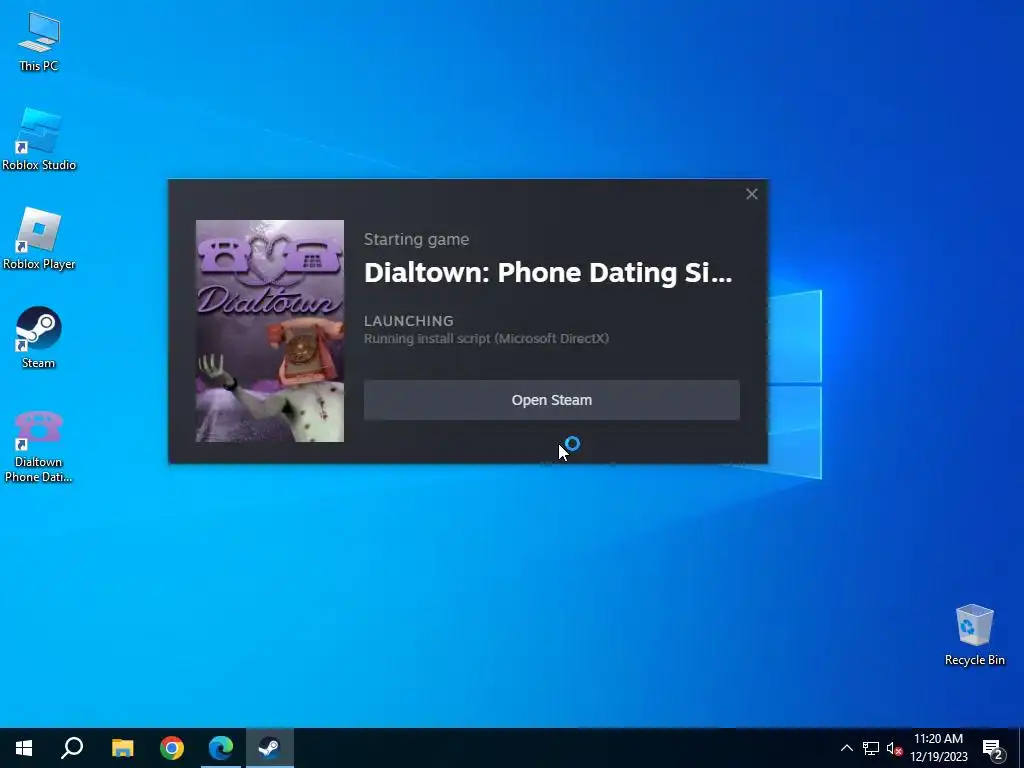Image resolution: width=1024 pixels, height=768 pixels.
Task: Open File Explorer from taskbar
Action: tap(122, 748)
